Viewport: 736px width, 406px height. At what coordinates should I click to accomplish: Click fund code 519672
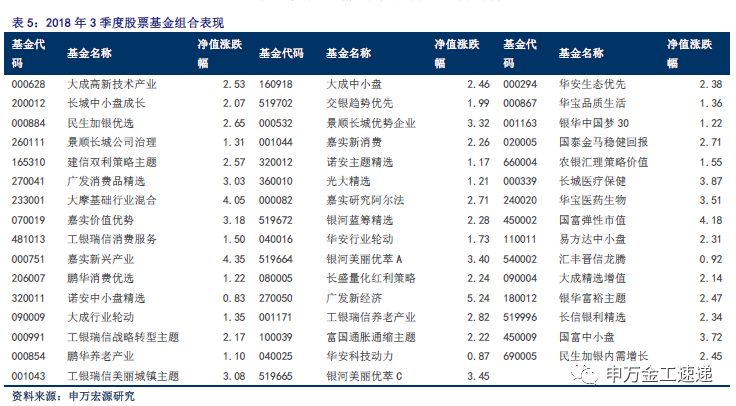(276, 220)
